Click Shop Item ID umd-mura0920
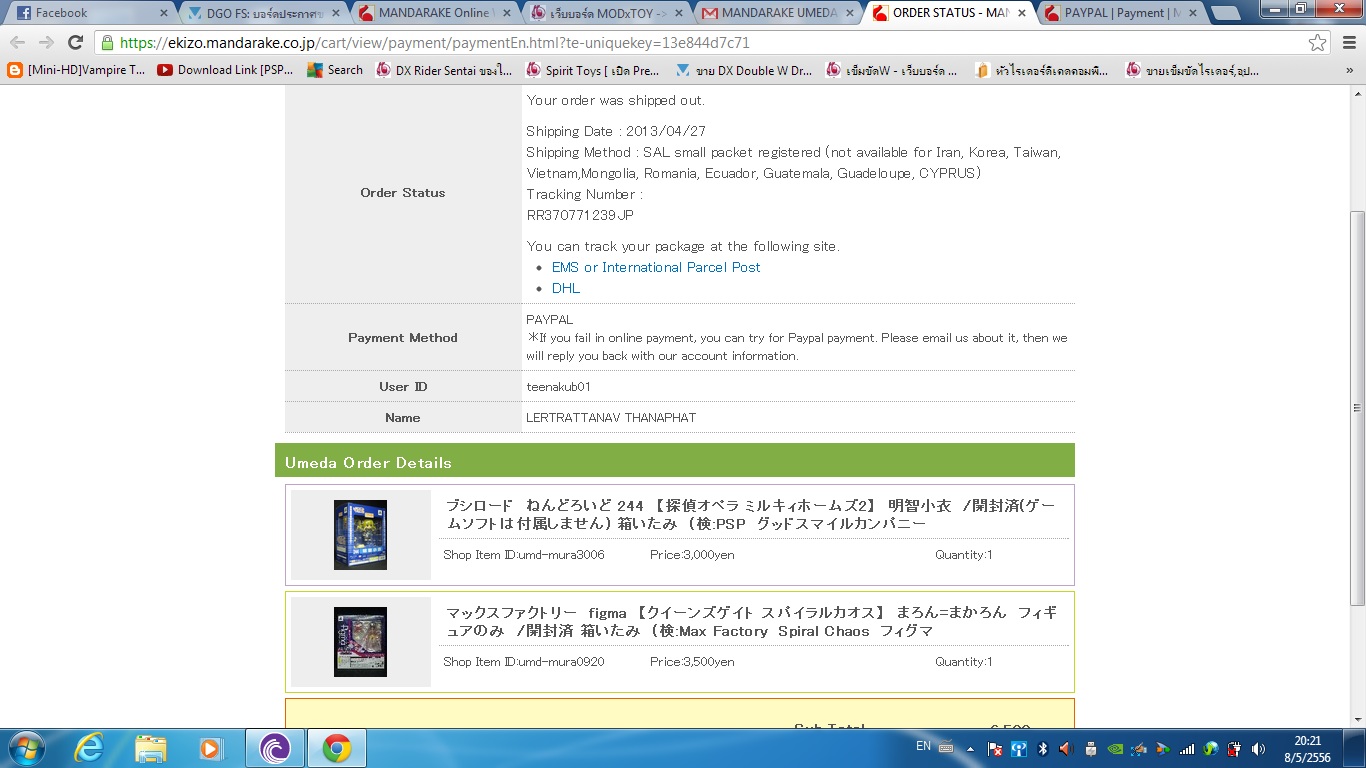Image resolution: width=1366 pixels, height=768 pixels. (x=524, y=662)
